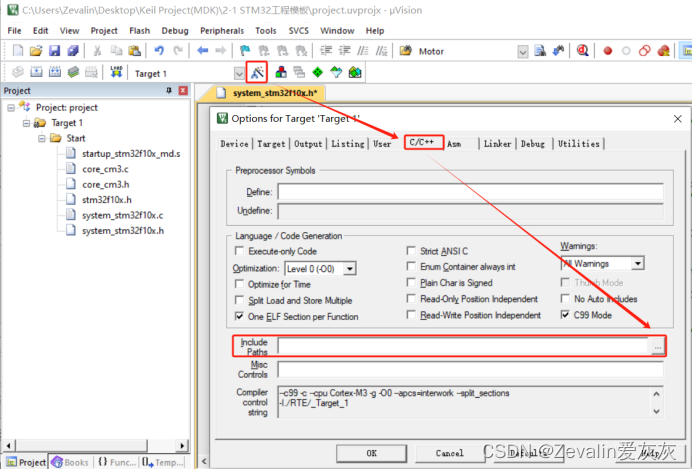Click the OK button

(x=372, y=453)
